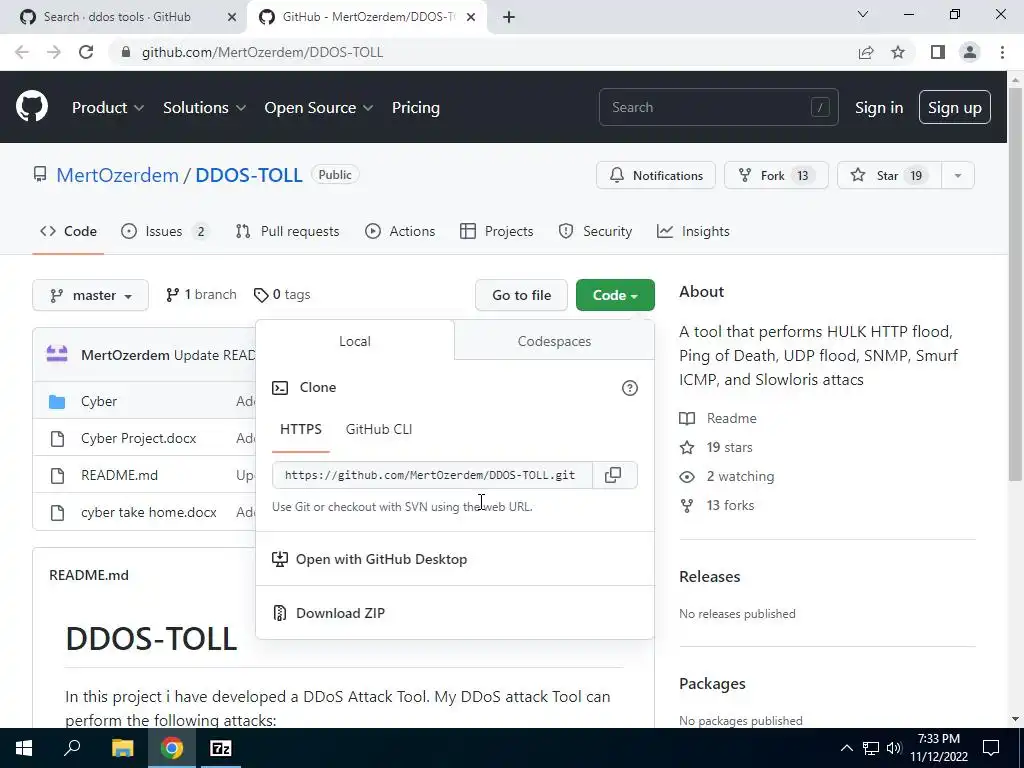Open the Cyber folder
This screenshot has width=1024, height=768.
99,401
